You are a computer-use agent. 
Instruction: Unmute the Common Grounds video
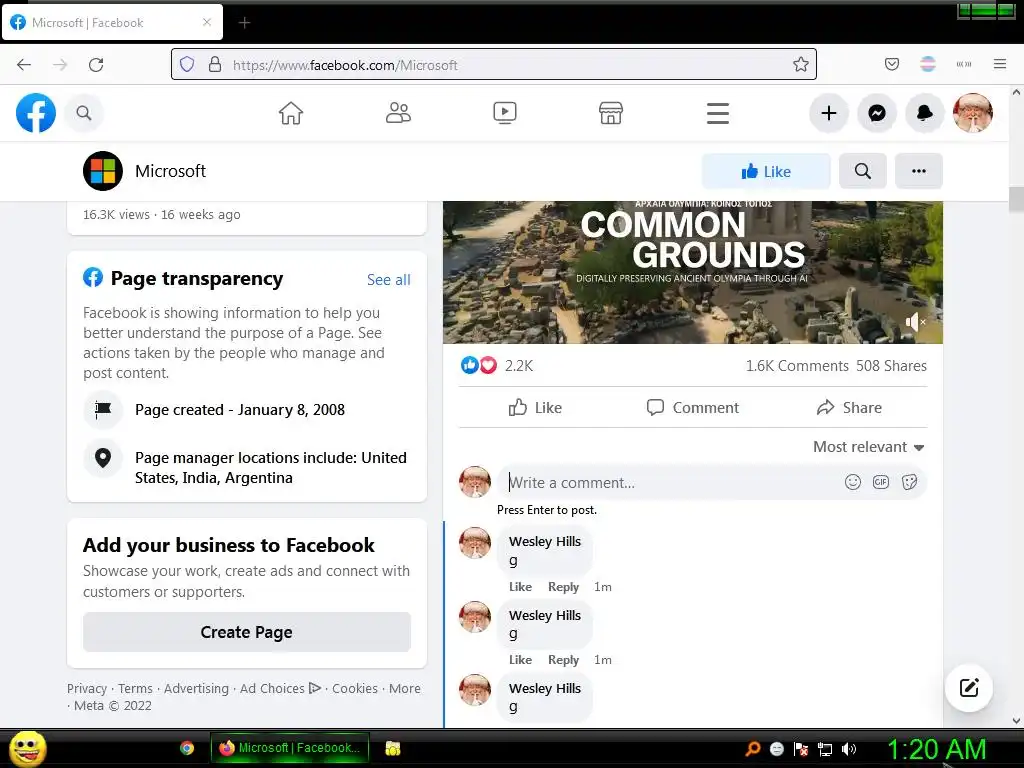(x=915, y=322)
